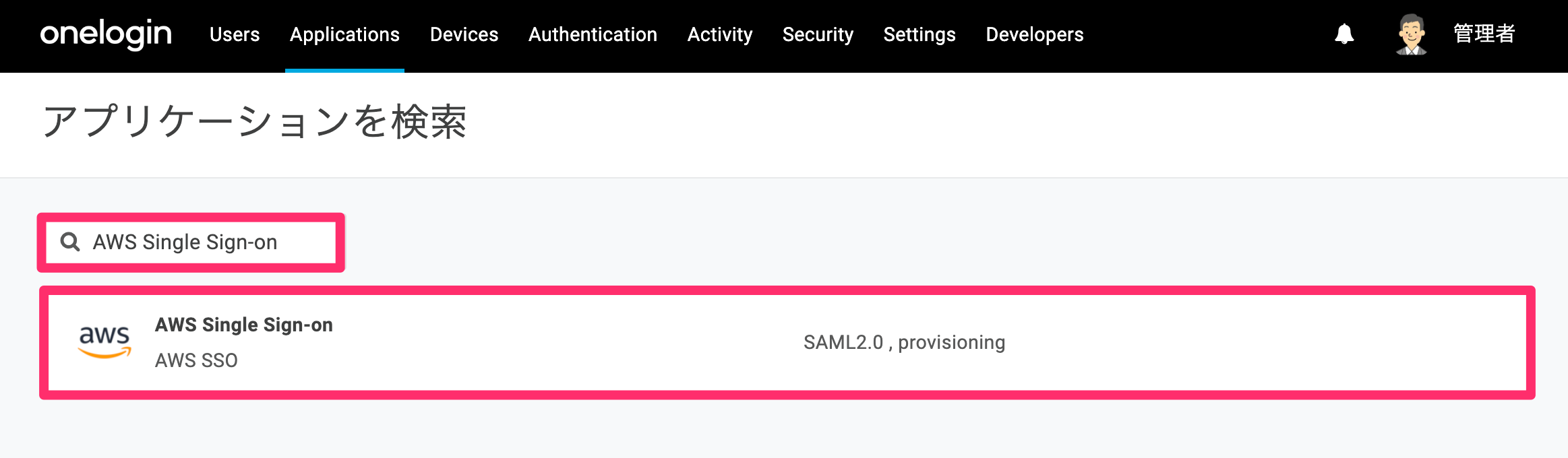Open the Security menu
1568x458 pixels.
point(818,34)
